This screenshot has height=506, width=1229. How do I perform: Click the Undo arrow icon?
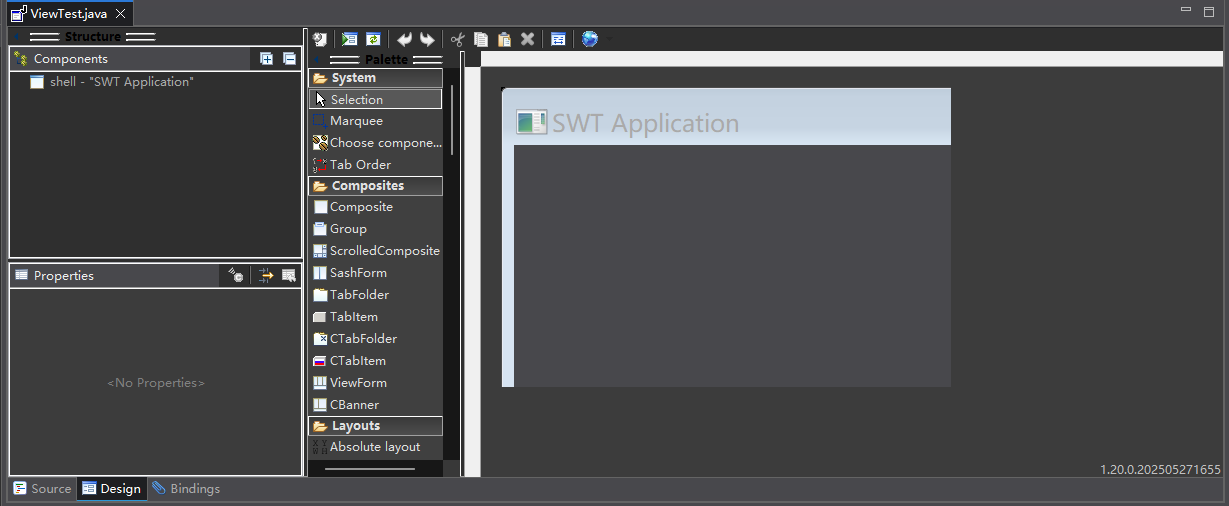(404, 39)
